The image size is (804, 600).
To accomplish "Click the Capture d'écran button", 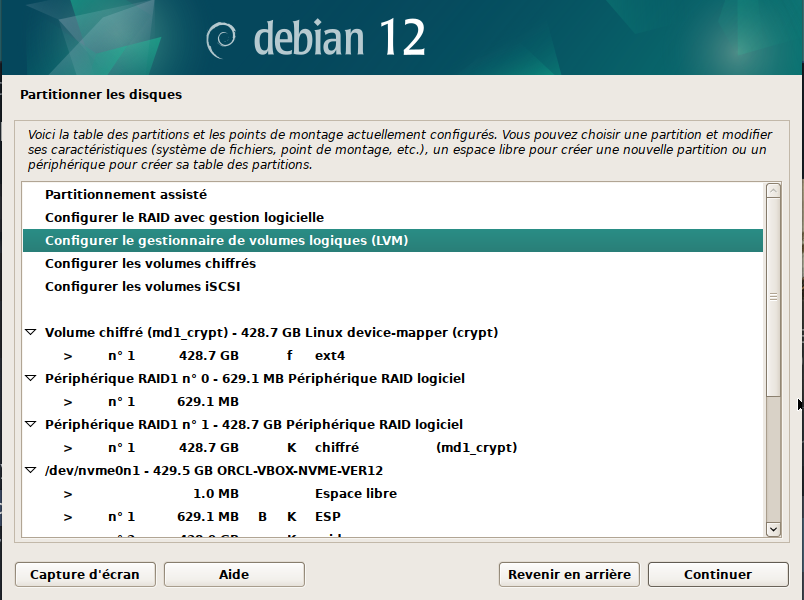I will 85,574.
